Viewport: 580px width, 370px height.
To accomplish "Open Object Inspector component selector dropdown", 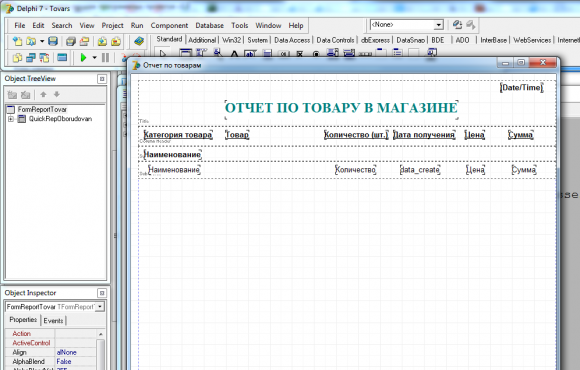I will point(100,307).
